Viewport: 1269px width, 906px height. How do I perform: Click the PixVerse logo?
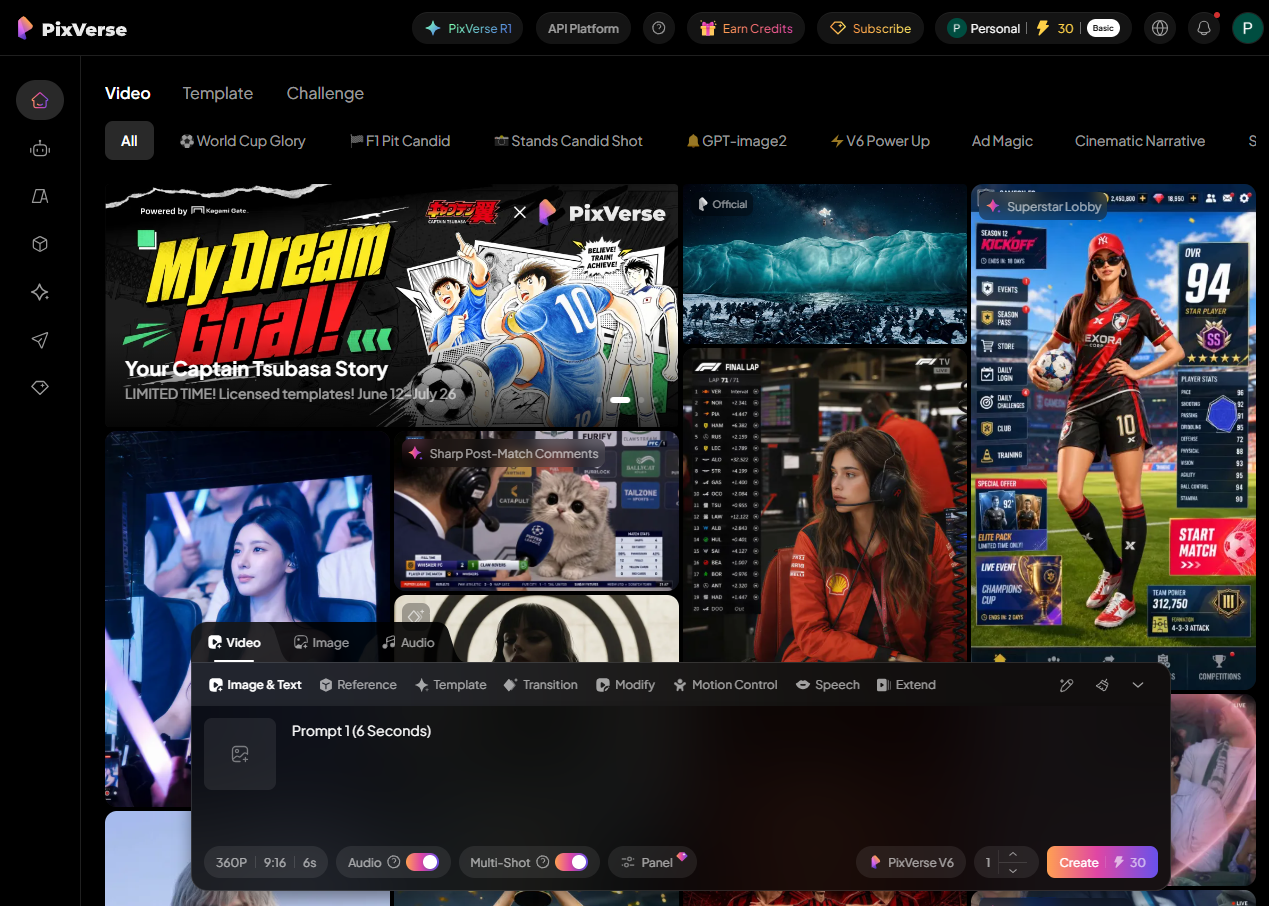pyautogui.click(x=72, y=28)
